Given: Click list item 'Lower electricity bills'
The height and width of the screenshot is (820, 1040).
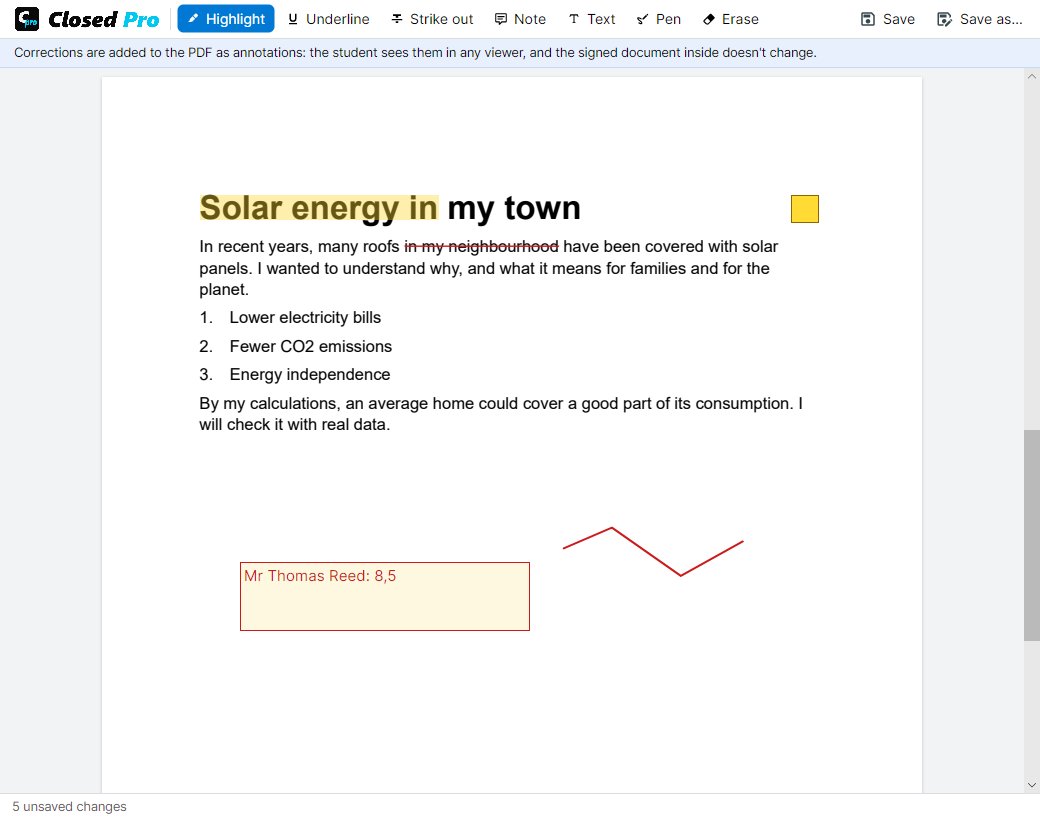Looking at the screenshot, I should (x=305, y=318).
